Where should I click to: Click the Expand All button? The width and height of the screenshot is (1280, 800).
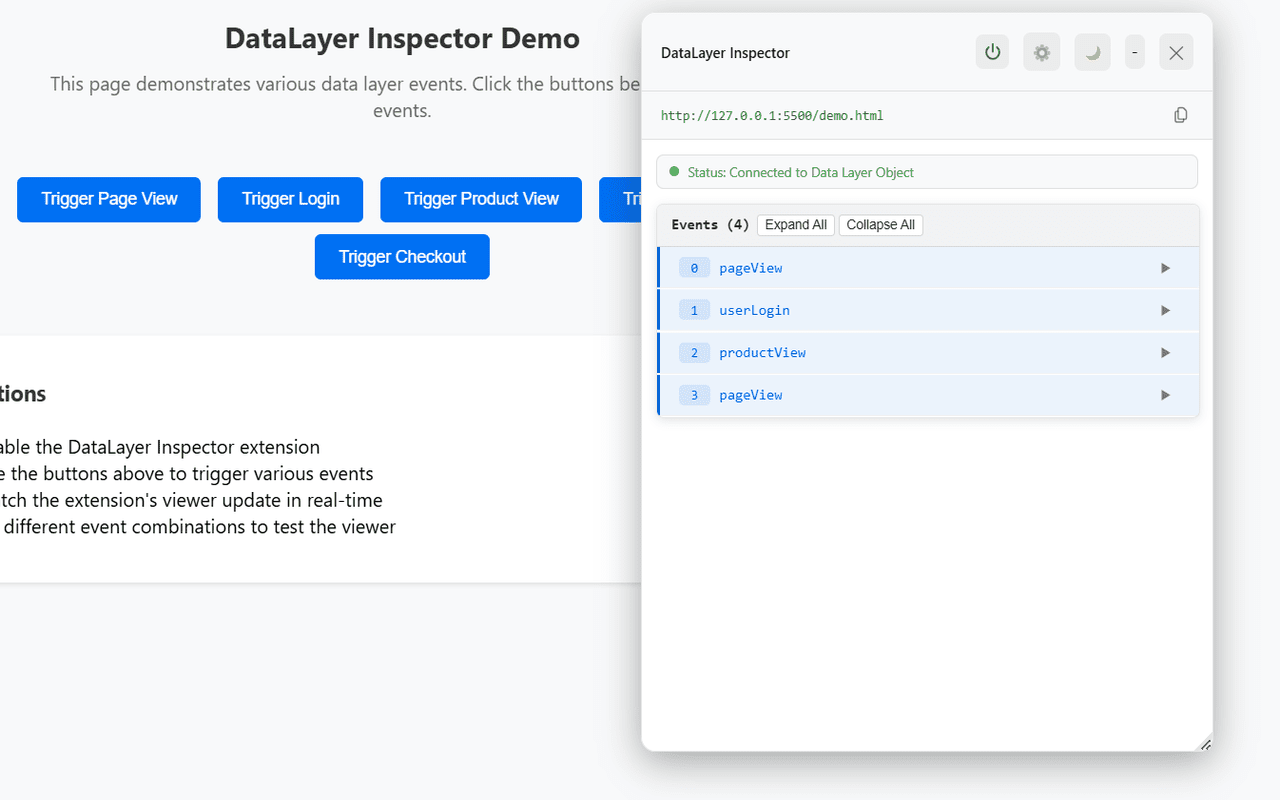tap(796, 224)
